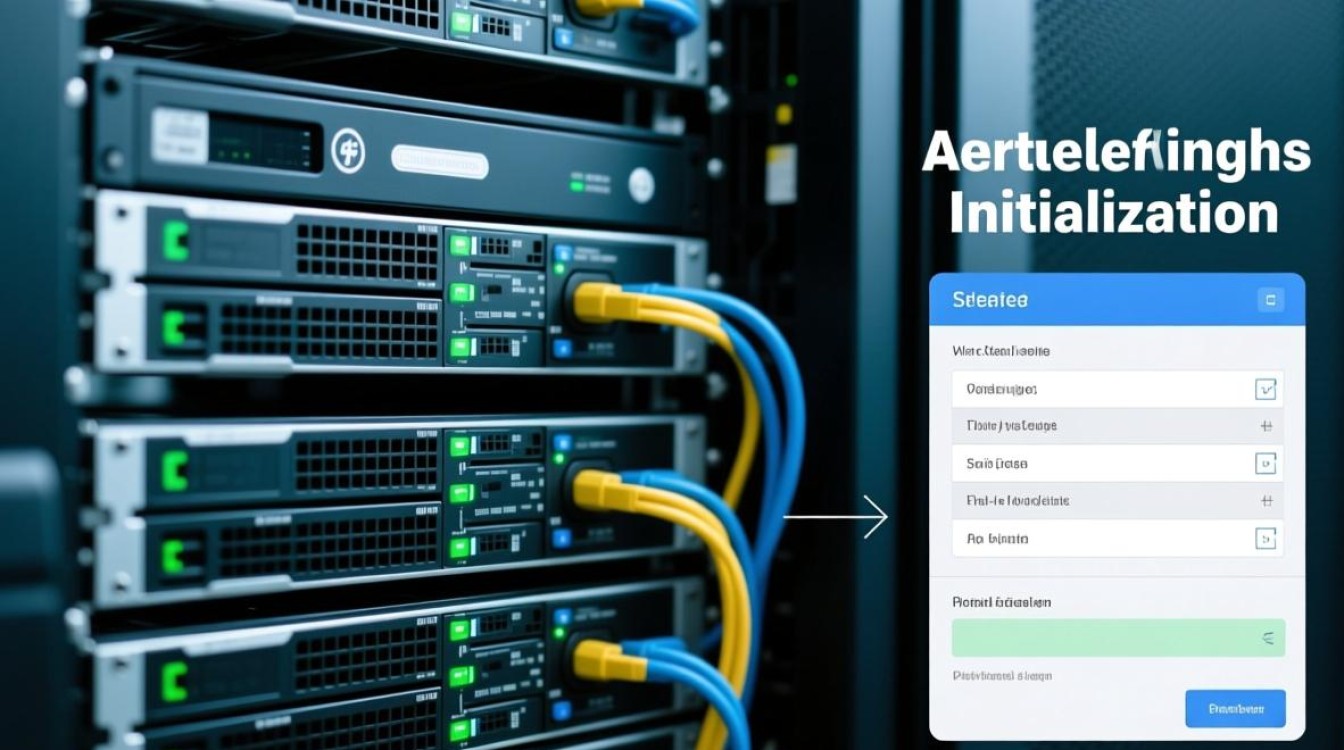Click the "Initialization" heading text

(x=1113, y=214)
